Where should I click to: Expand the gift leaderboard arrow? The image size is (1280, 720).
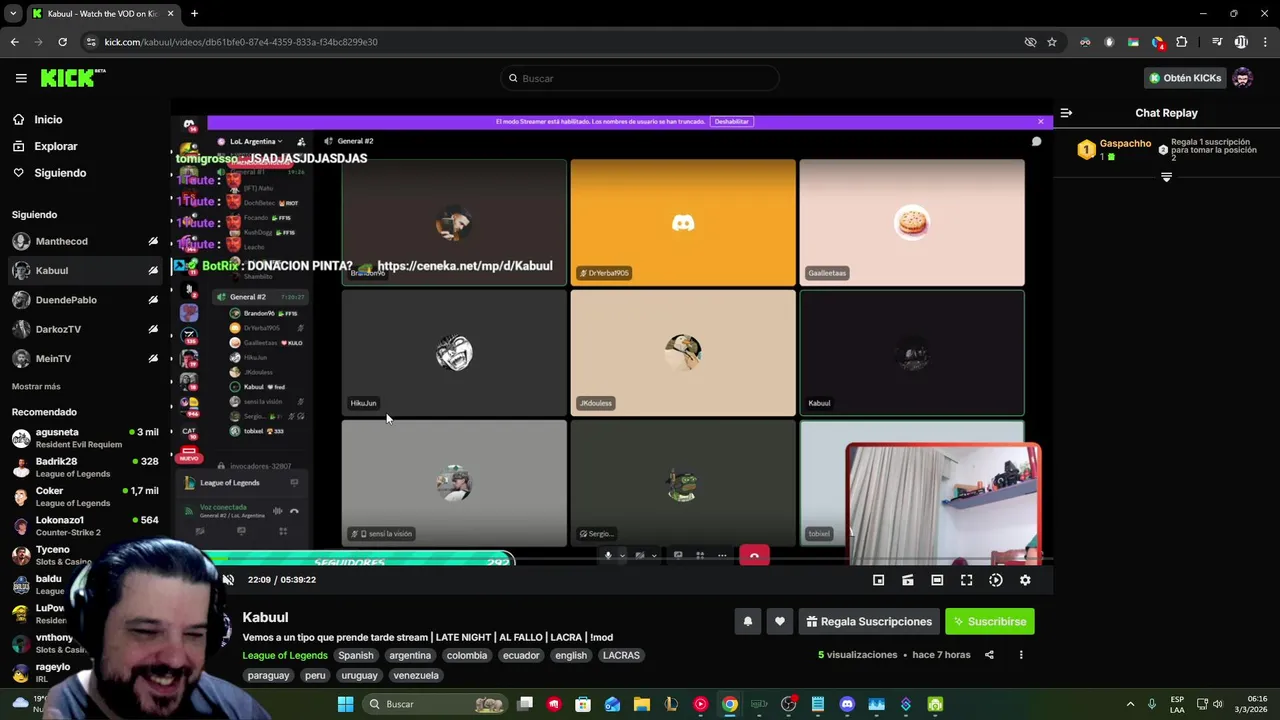[1166, 177]
